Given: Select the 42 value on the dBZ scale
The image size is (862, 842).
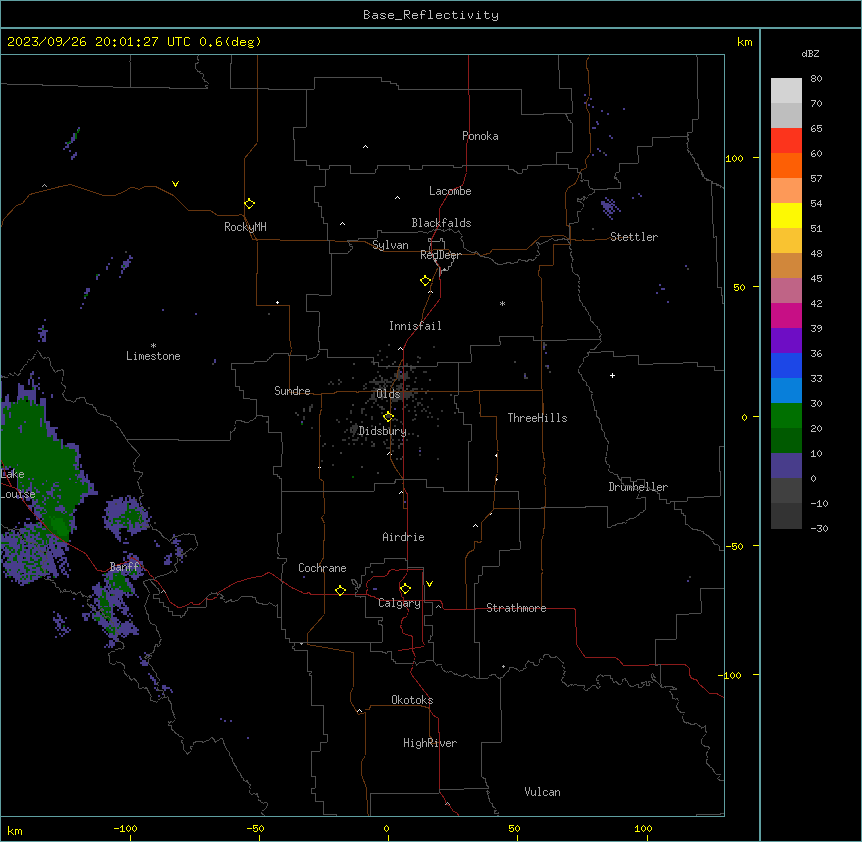Looking at the screenshot, I should coord(816,303).
